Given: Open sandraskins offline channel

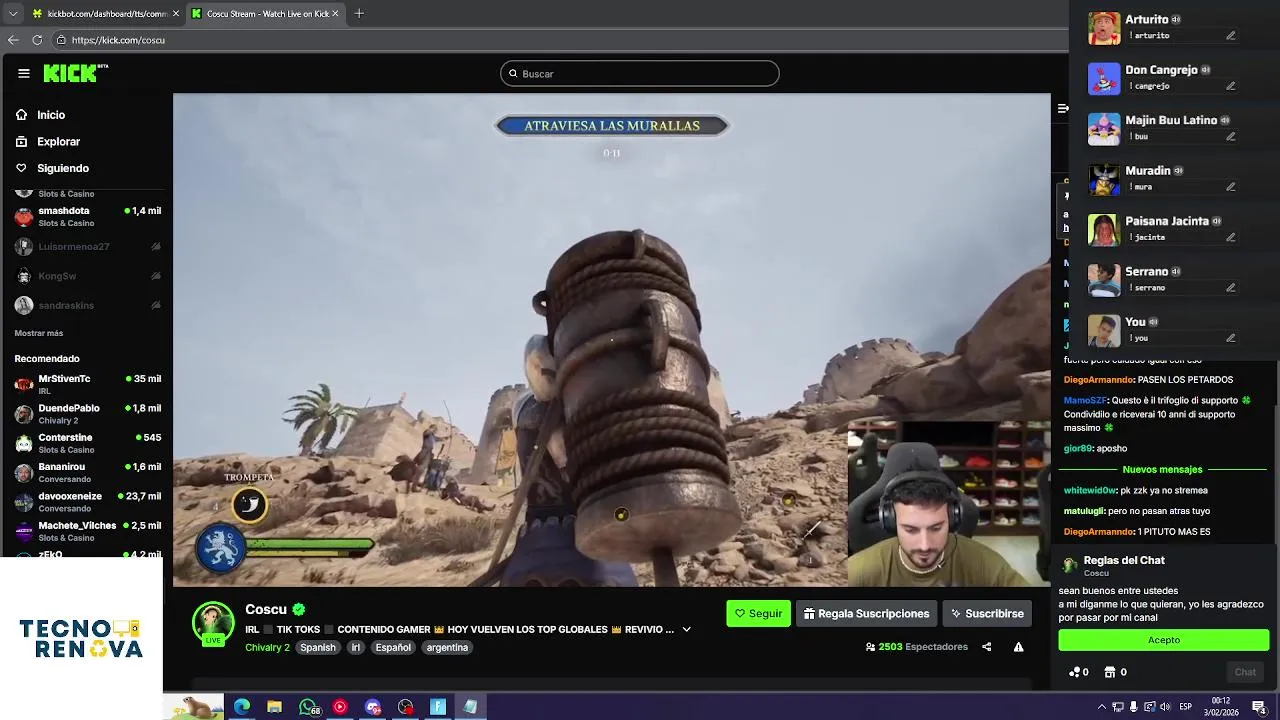Looking at the screenshot, I should tap(88, 306).
